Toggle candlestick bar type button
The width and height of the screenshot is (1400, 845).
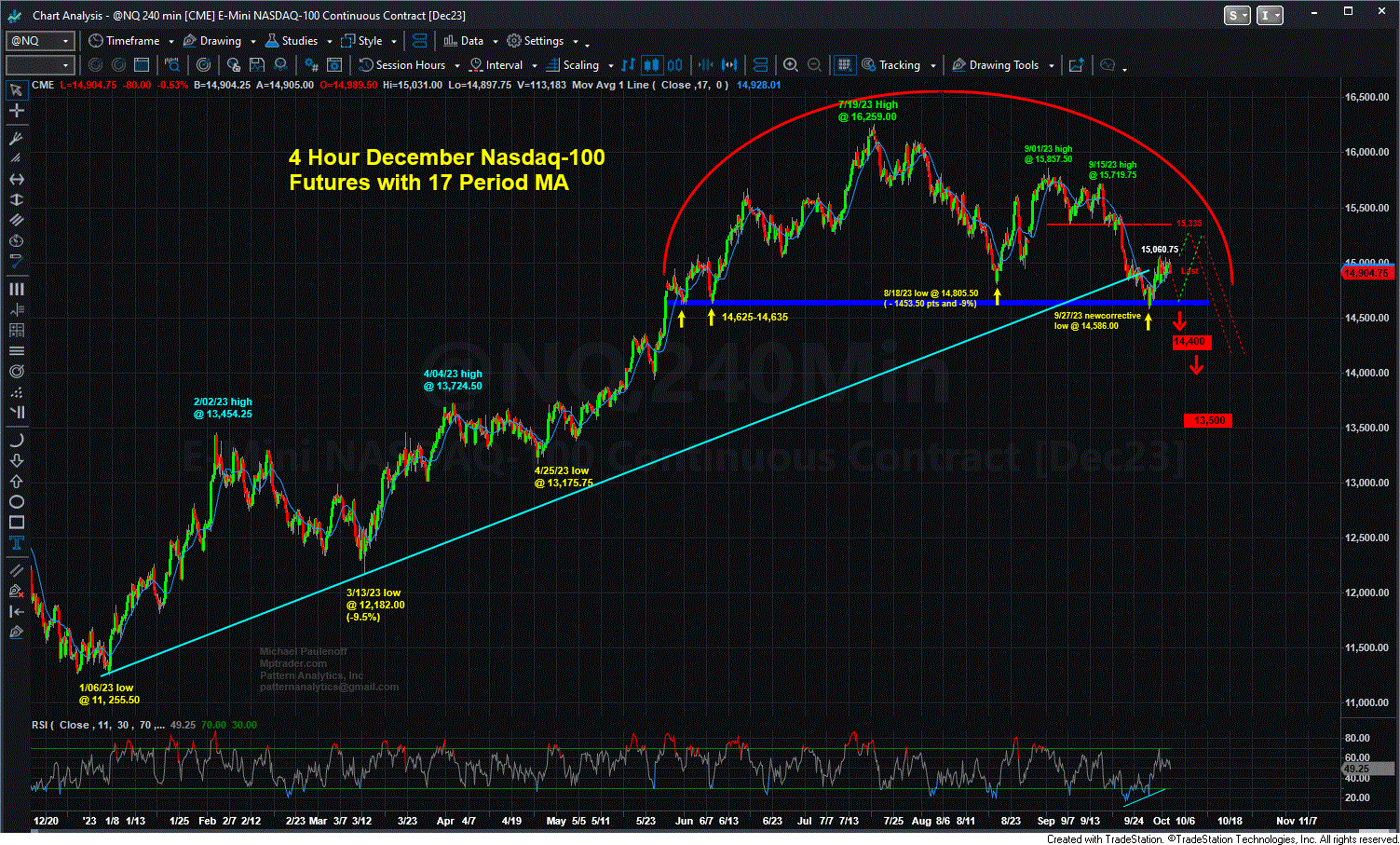[651, 65]
